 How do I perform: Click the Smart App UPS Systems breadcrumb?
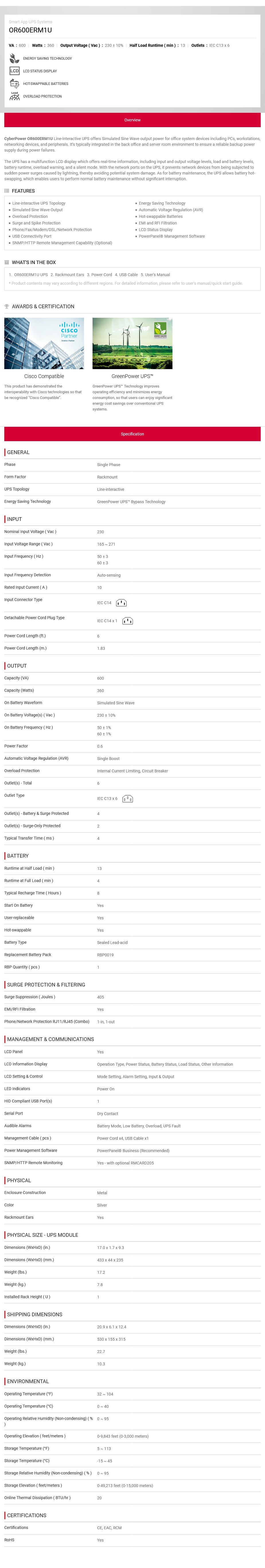pyautogui.click(x=30, y=22)
